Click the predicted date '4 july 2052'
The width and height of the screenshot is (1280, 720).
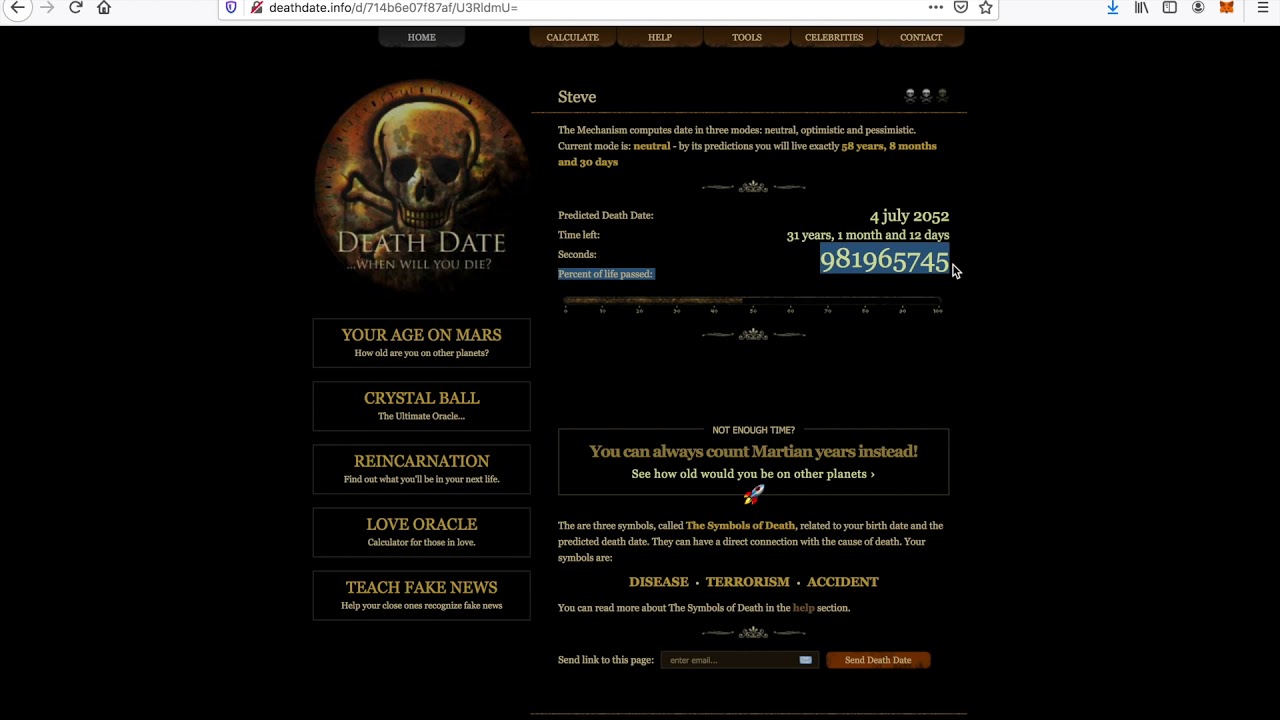(909, 216)
